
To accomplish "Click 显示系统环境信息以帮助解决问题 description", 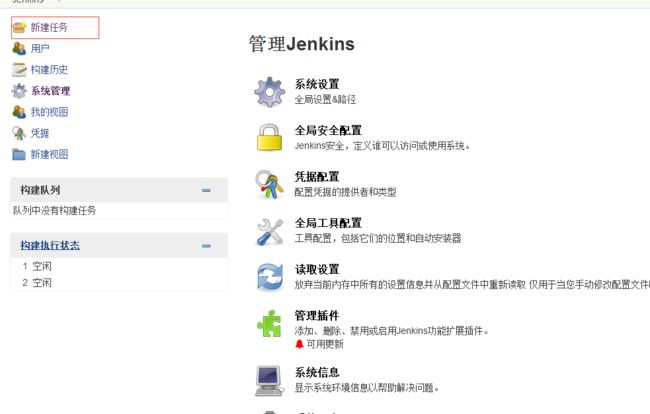I will point(366,388).
